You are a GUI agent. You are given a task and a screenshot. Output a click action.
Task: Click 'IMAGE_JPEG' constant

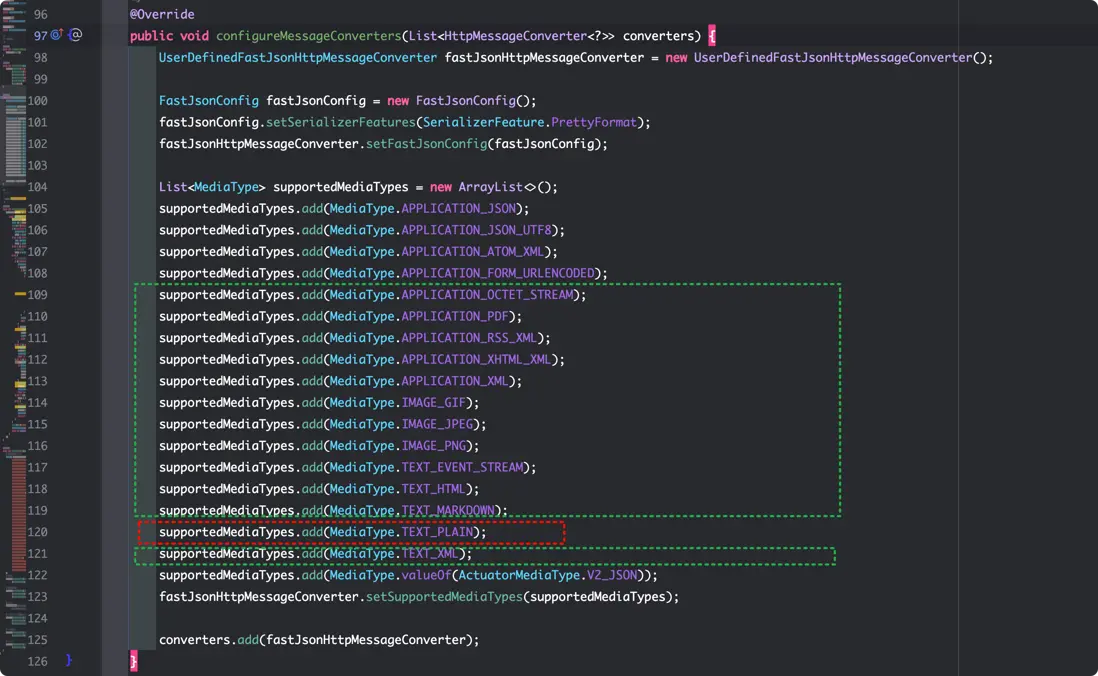click(x=437, y=425)
